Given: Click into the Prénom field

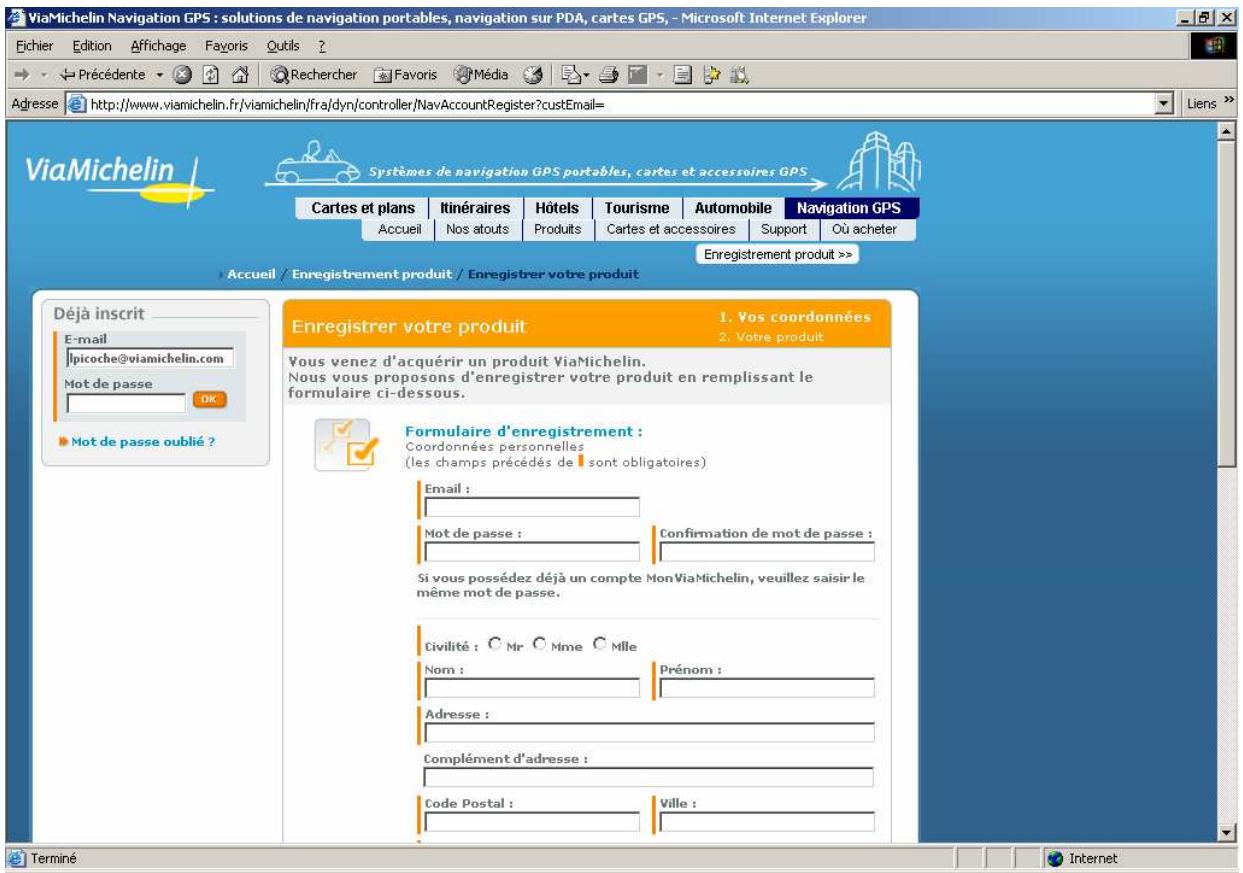Looking at the screenshot, I should [x=767, y=687].
